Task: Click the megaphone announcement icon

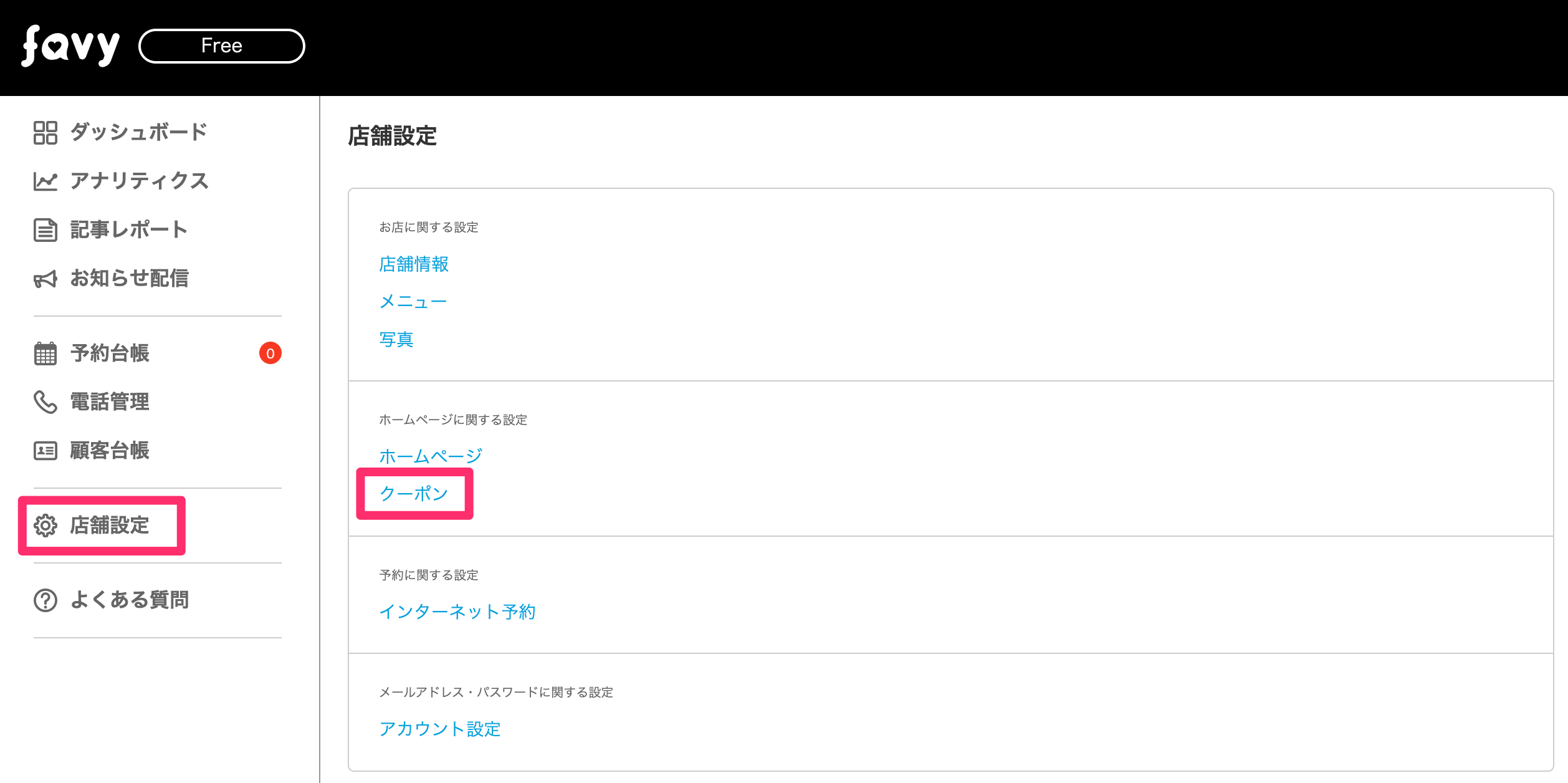Action: [x=45, y=279]
